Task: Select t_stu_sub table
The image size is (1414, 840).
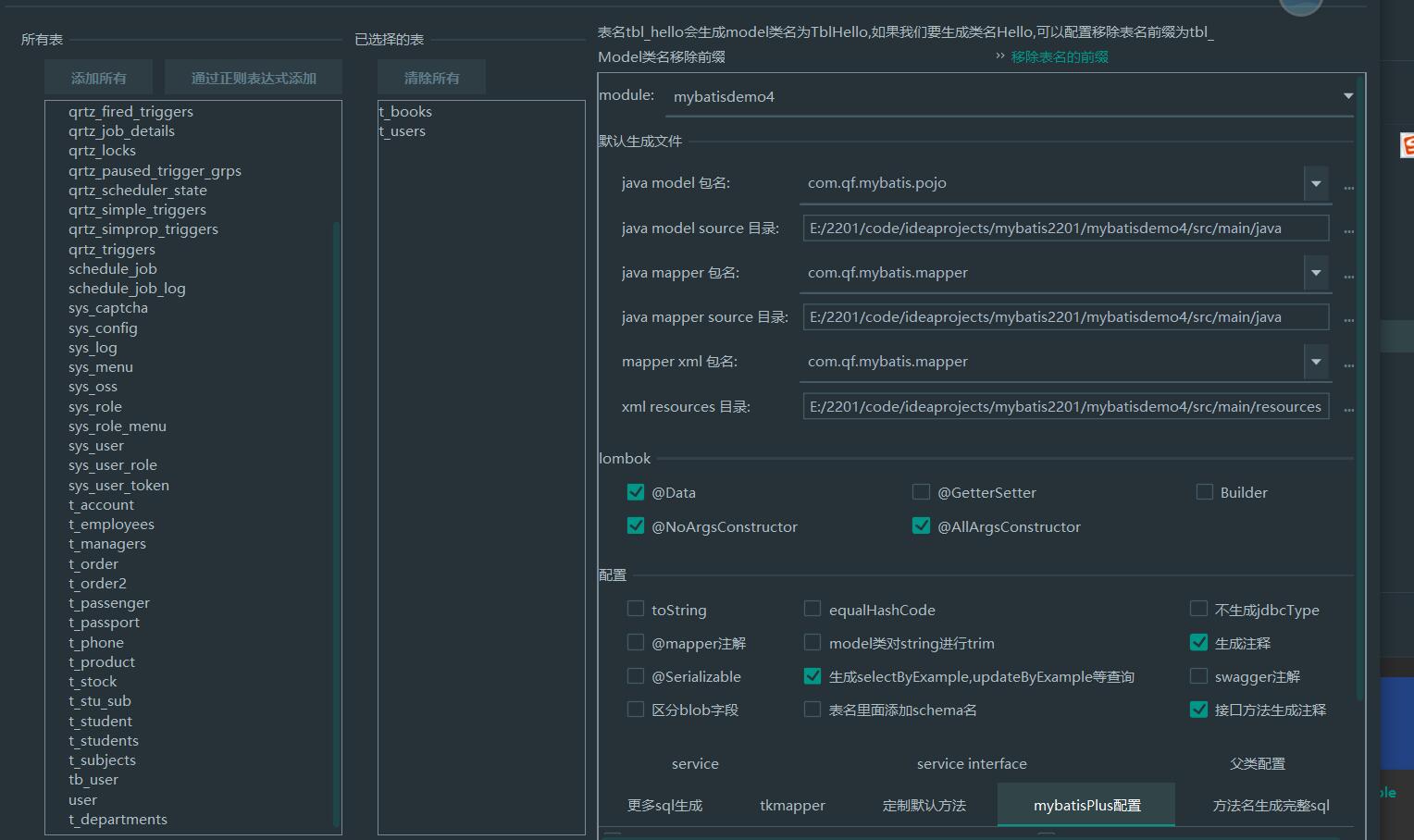Action: [99, 700]
